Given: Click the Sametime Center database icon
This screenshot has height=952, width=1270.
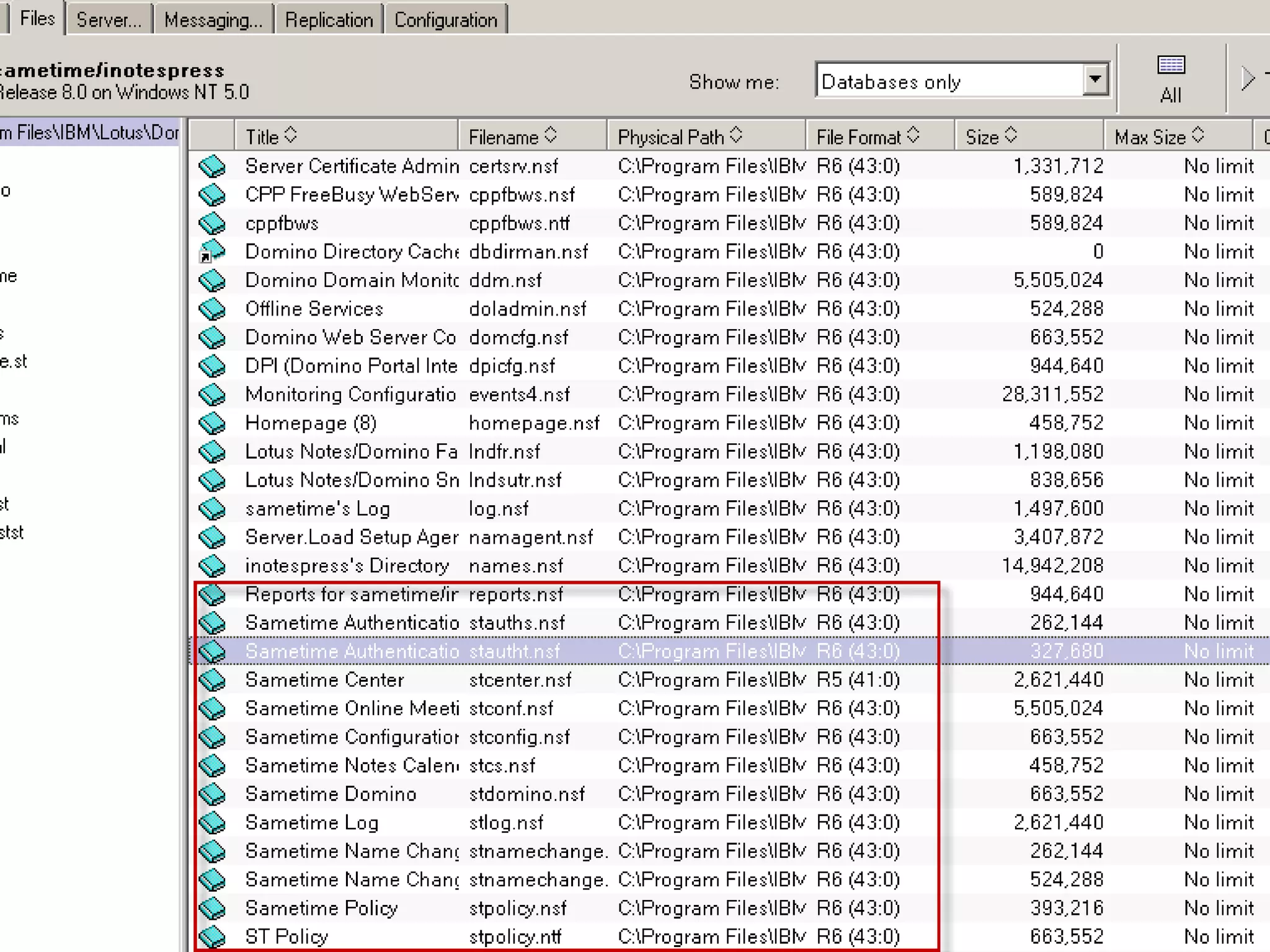Looking at the screenshot, I should tap(212, 680).
